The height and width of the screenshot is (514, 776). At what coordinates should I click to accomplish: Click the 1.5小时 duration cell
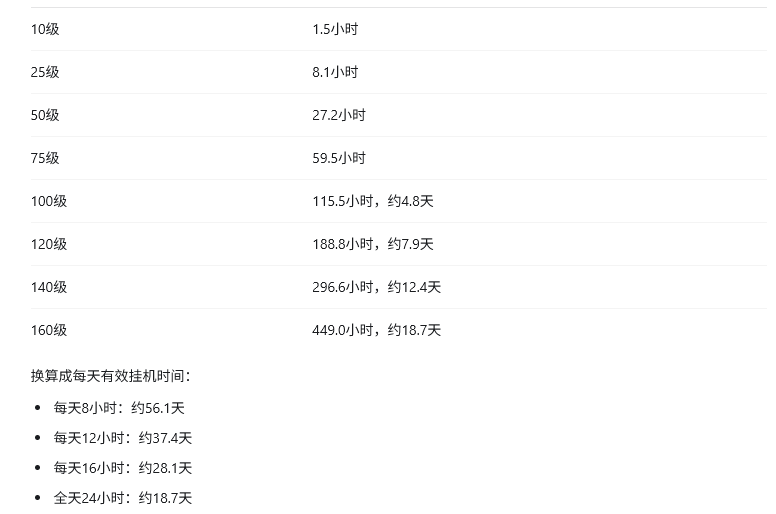coord(335,29)
